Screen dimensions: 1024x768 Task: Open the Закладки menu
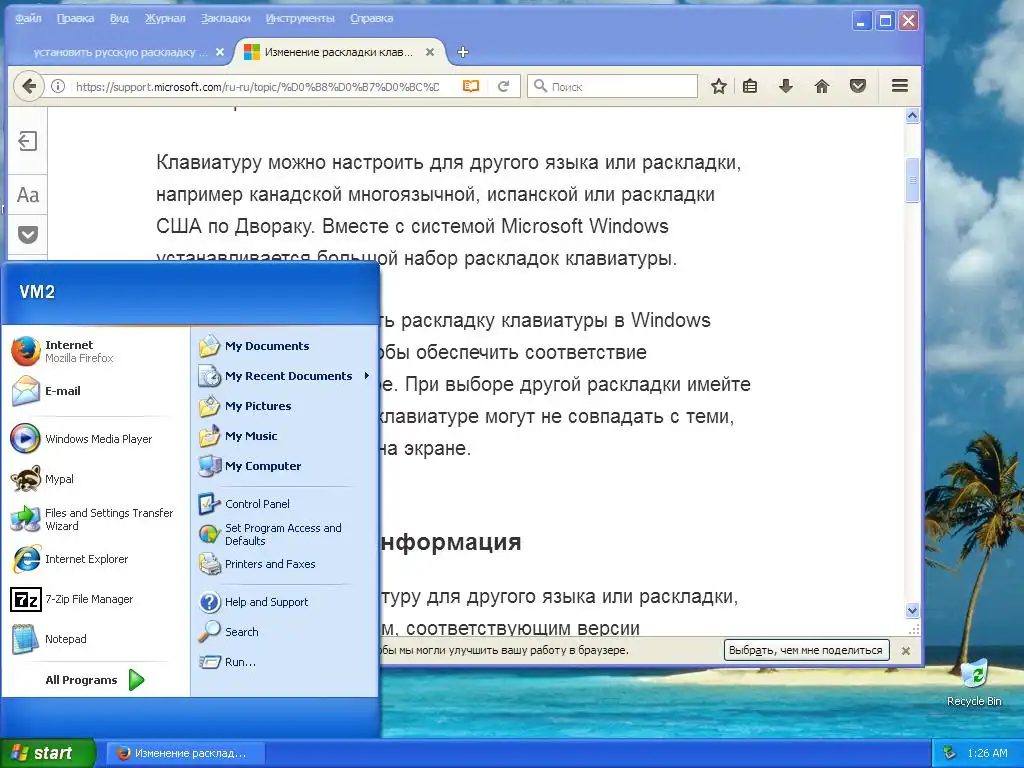click(225, 18)
